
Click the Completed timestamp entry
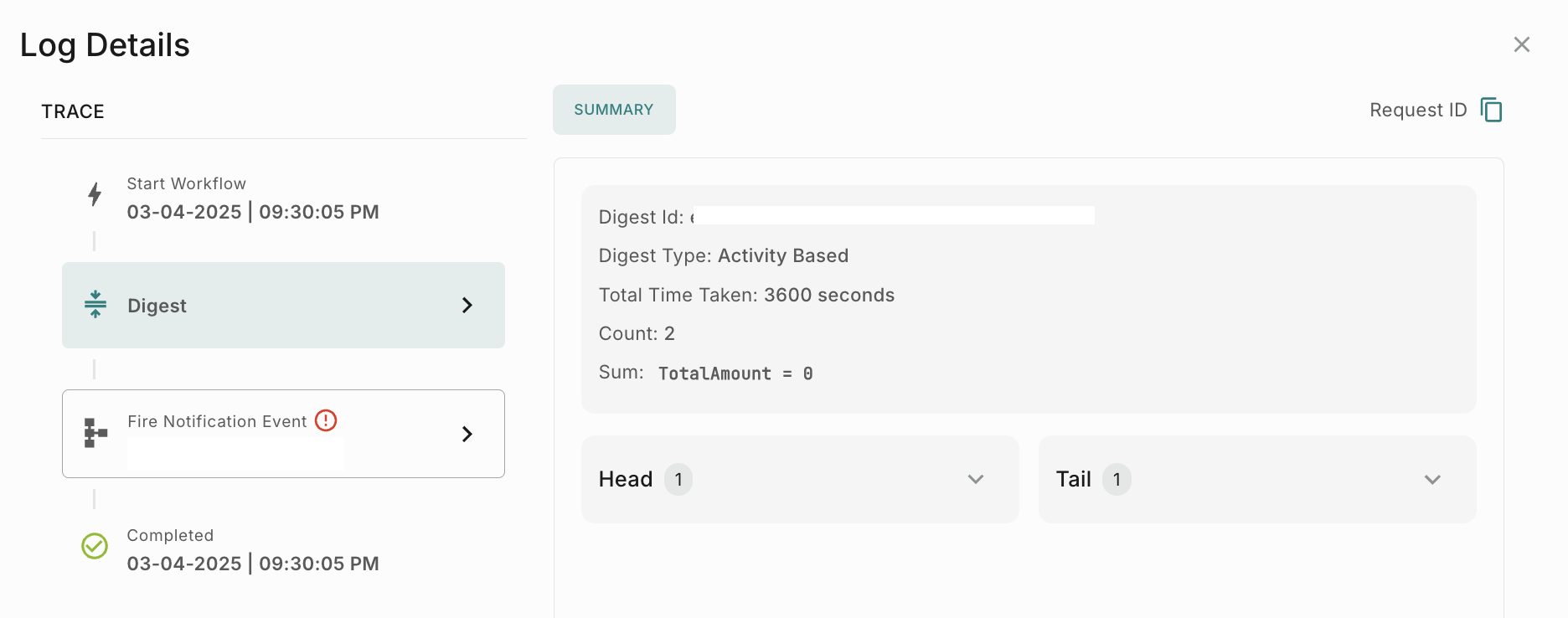(252, 564)
